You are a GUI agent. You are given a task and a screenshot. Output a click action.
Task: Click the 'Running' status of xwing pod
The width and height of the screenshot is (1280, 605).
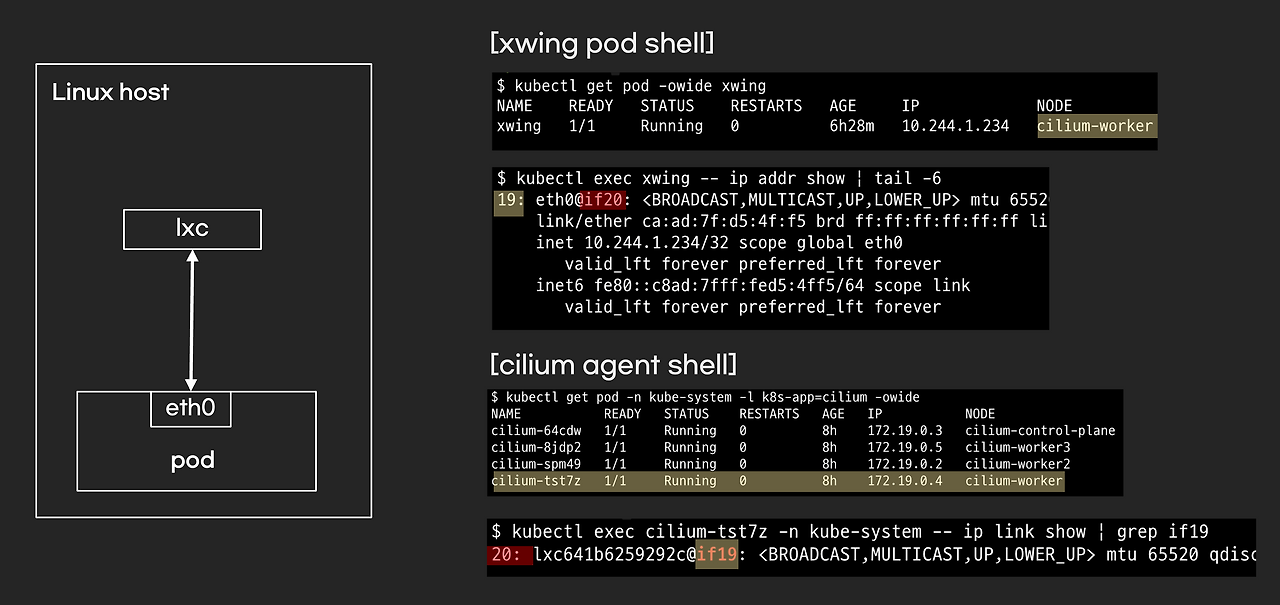(672, 126)
